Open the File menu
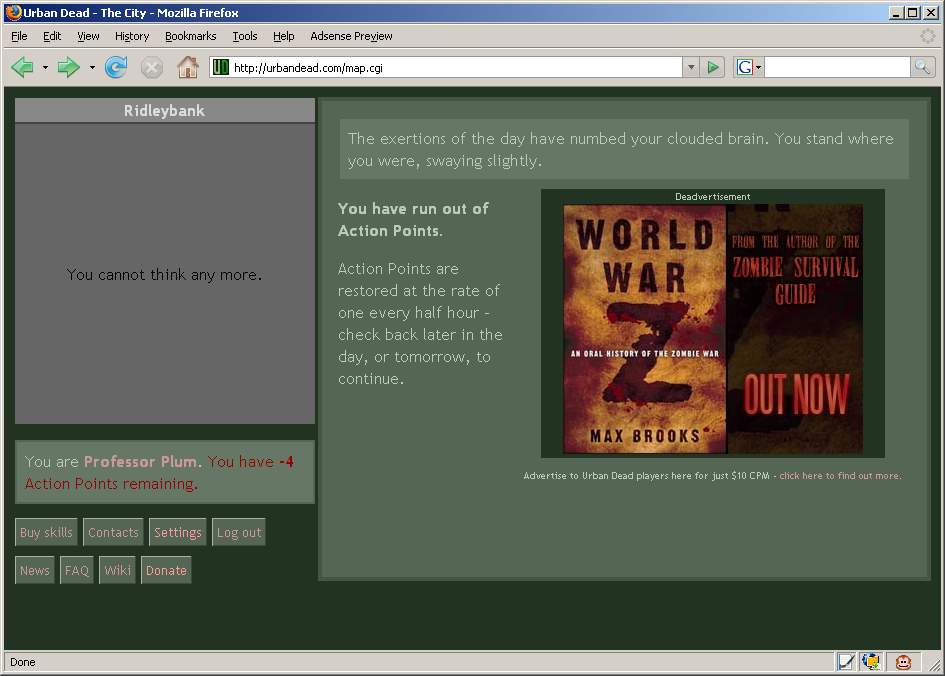The height and width of the screenshot is (676, 945). coord(19,36)
